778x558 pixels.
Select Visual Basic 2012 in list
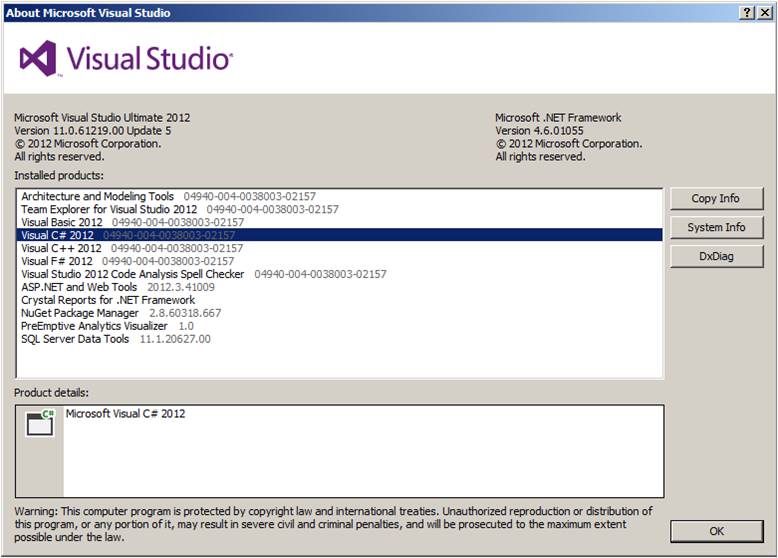(339, 222)
